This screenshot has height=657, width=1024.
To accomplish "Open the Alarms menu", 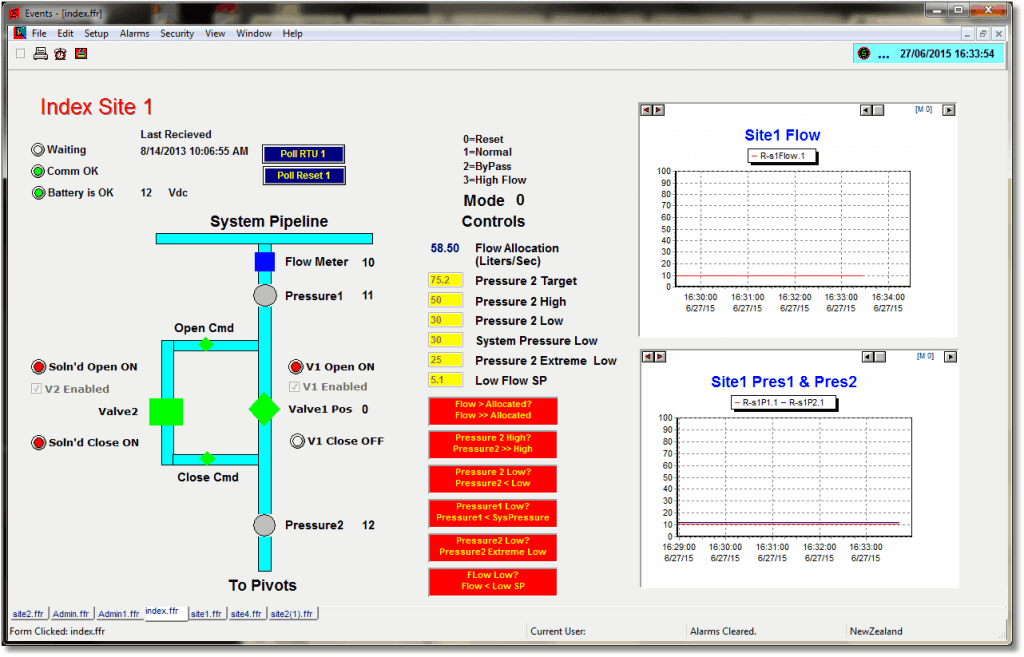I will (134, 33).
